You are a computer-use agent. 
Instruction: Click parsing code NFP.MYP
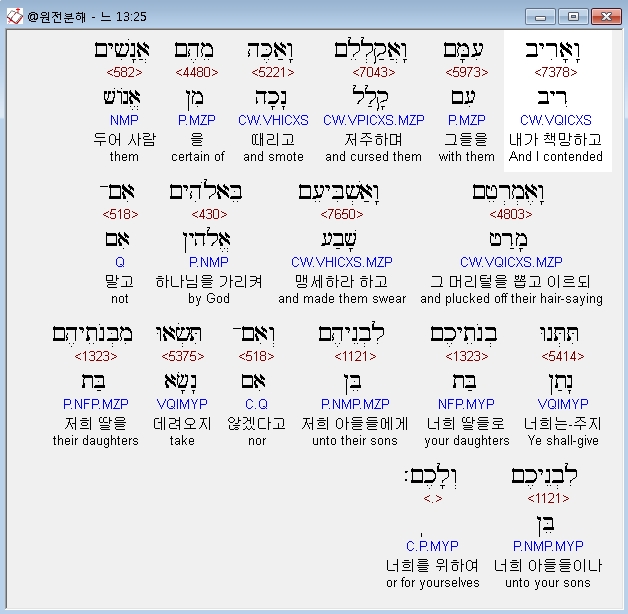pos(466,404)
